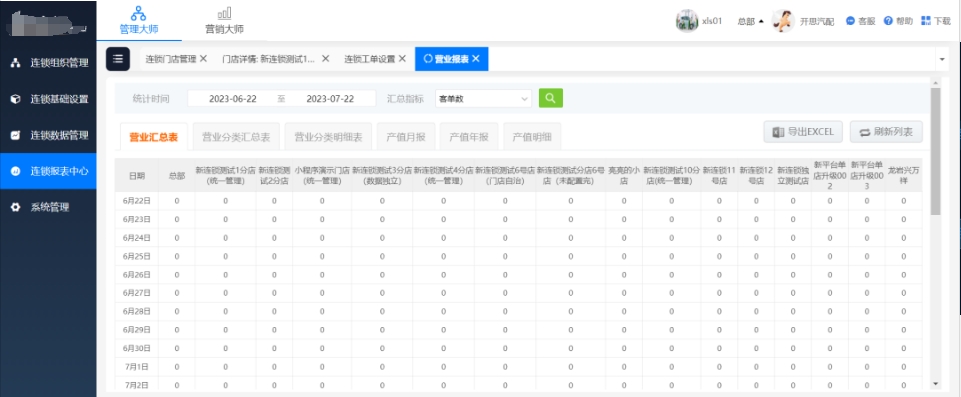Click the 刷新列表 button
Viewport: 961px width, 397px height.
(x=886, y=132)
